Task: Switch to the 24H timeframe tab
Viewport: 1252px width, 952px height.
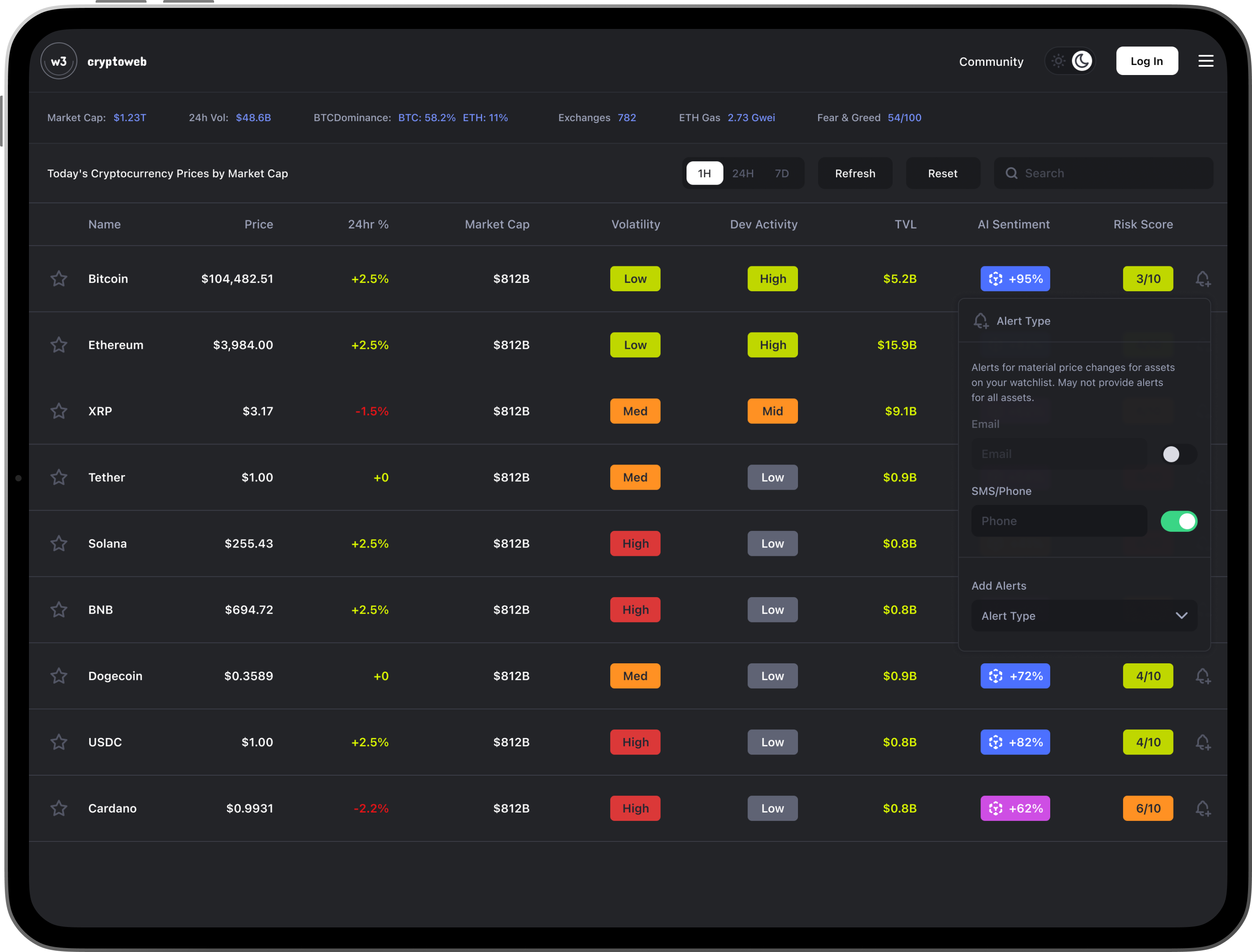Action: point(743,173)
